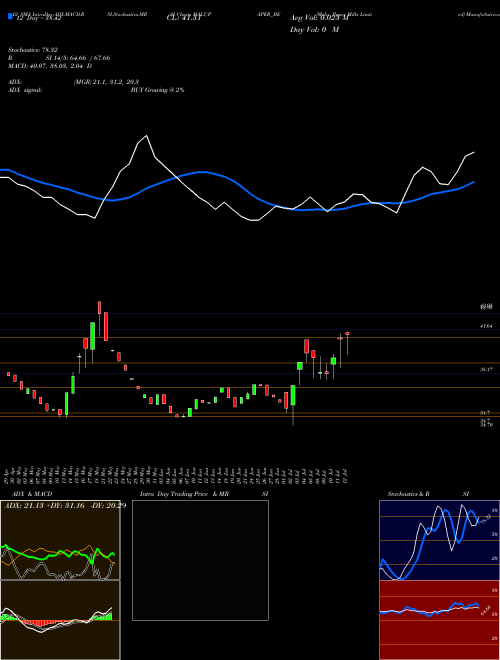Screen dimensions: 500x660
Task: Select 'BUY Growing @ 2%' ADX signal text
Action: point(157,90)
